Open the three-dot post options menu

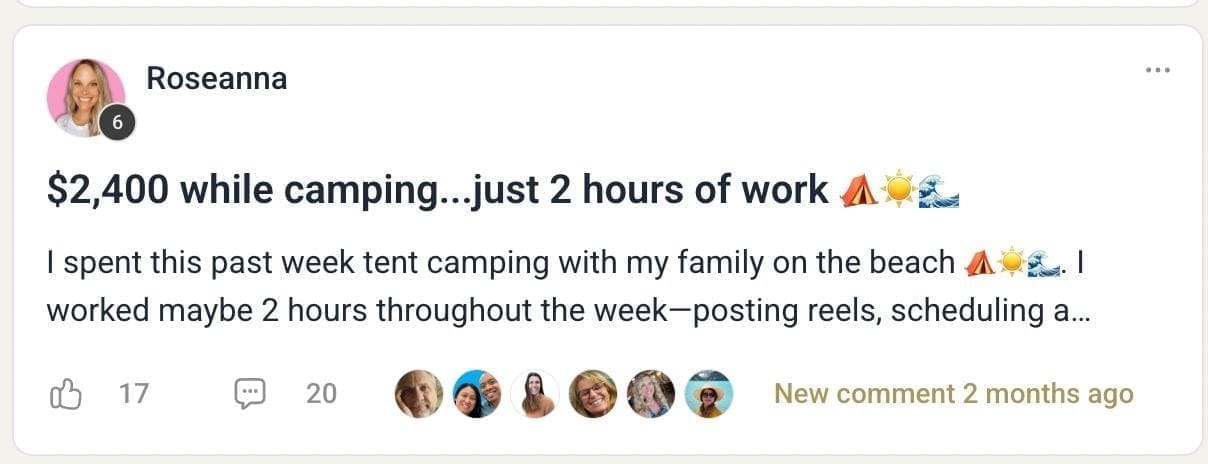(x=1158, y=70)
